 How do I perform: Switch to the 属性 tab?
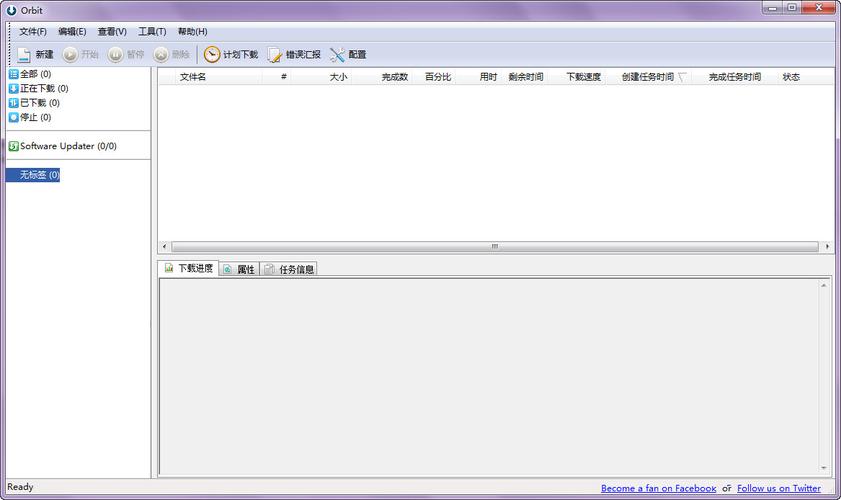[239, 269]
